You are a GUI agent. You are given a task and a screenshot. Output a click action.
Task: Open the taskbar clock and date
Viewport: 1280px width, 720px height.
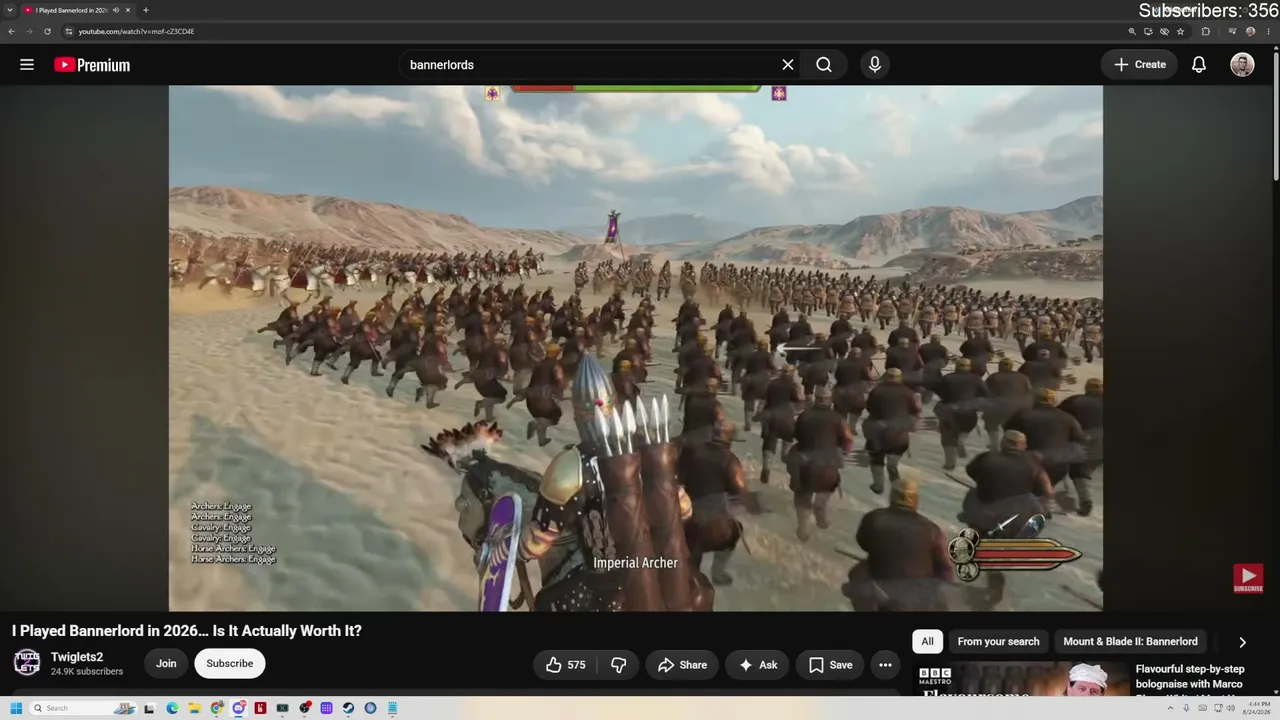click(x=1256, y=708)
